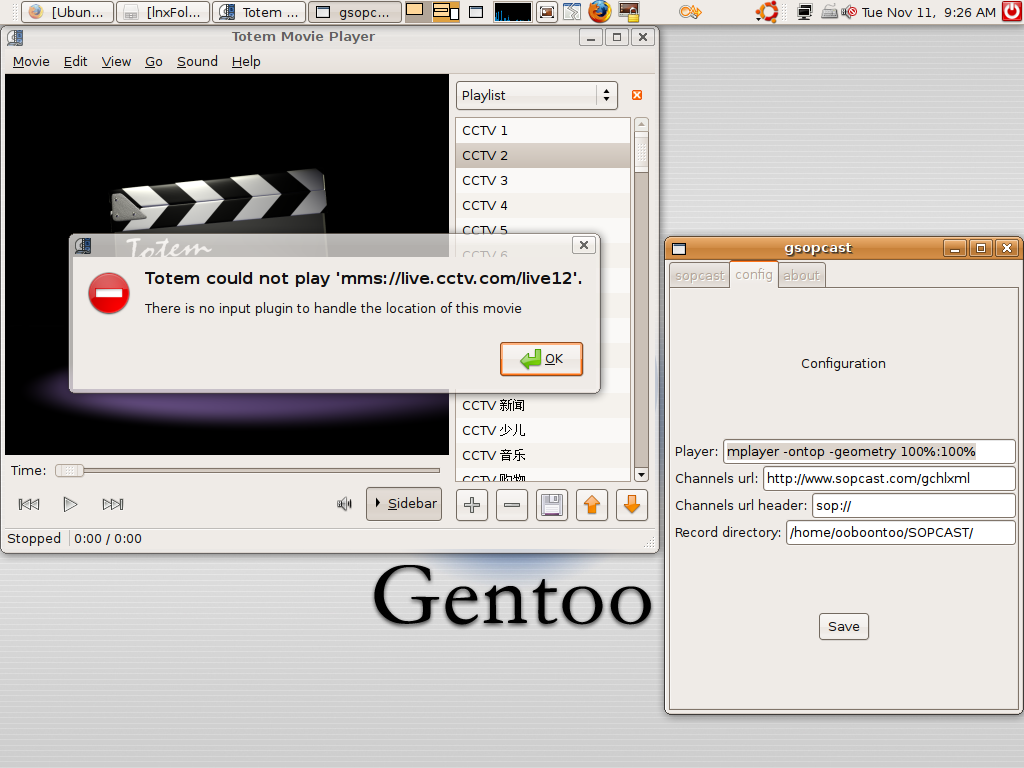Skip to the next track in Totem

tap(112, 504)
